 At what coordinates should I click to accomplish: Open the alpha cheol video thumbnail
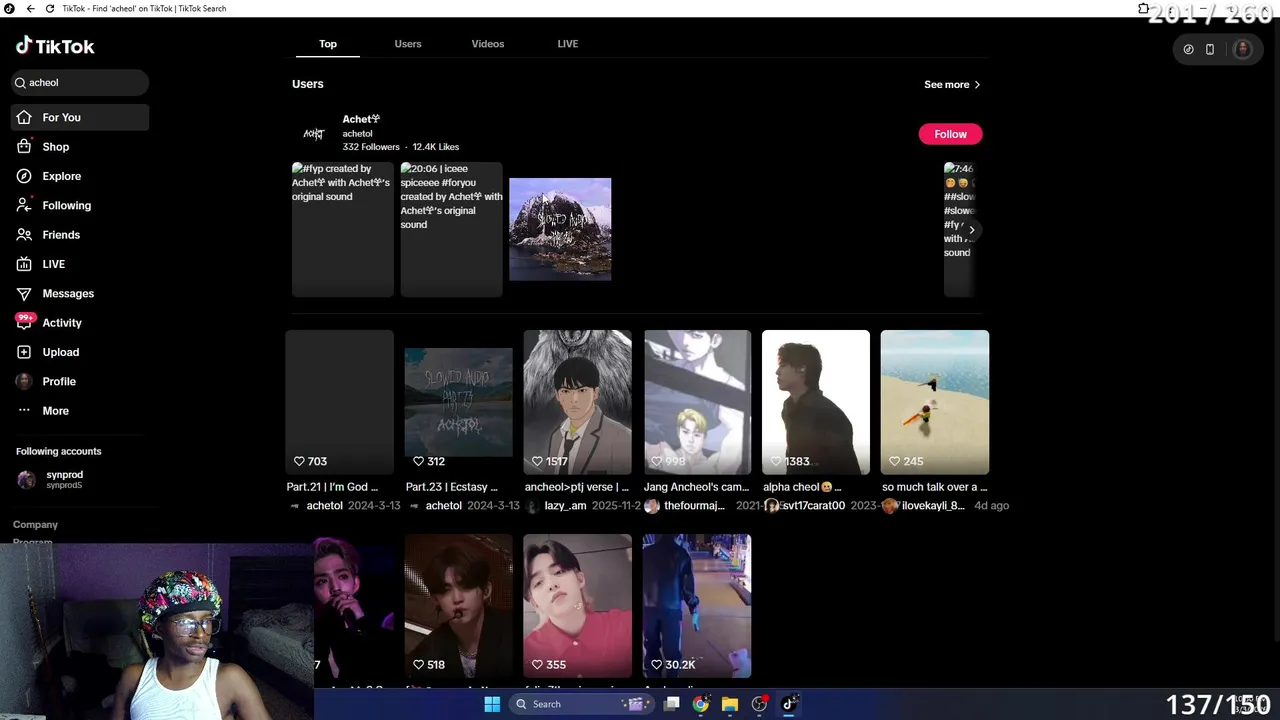pos(816,402)
